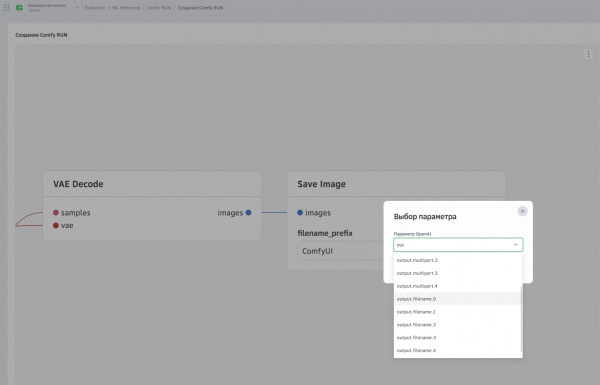Open the apps grid menu icon
600x385 pixels.
tap(6, 7)
